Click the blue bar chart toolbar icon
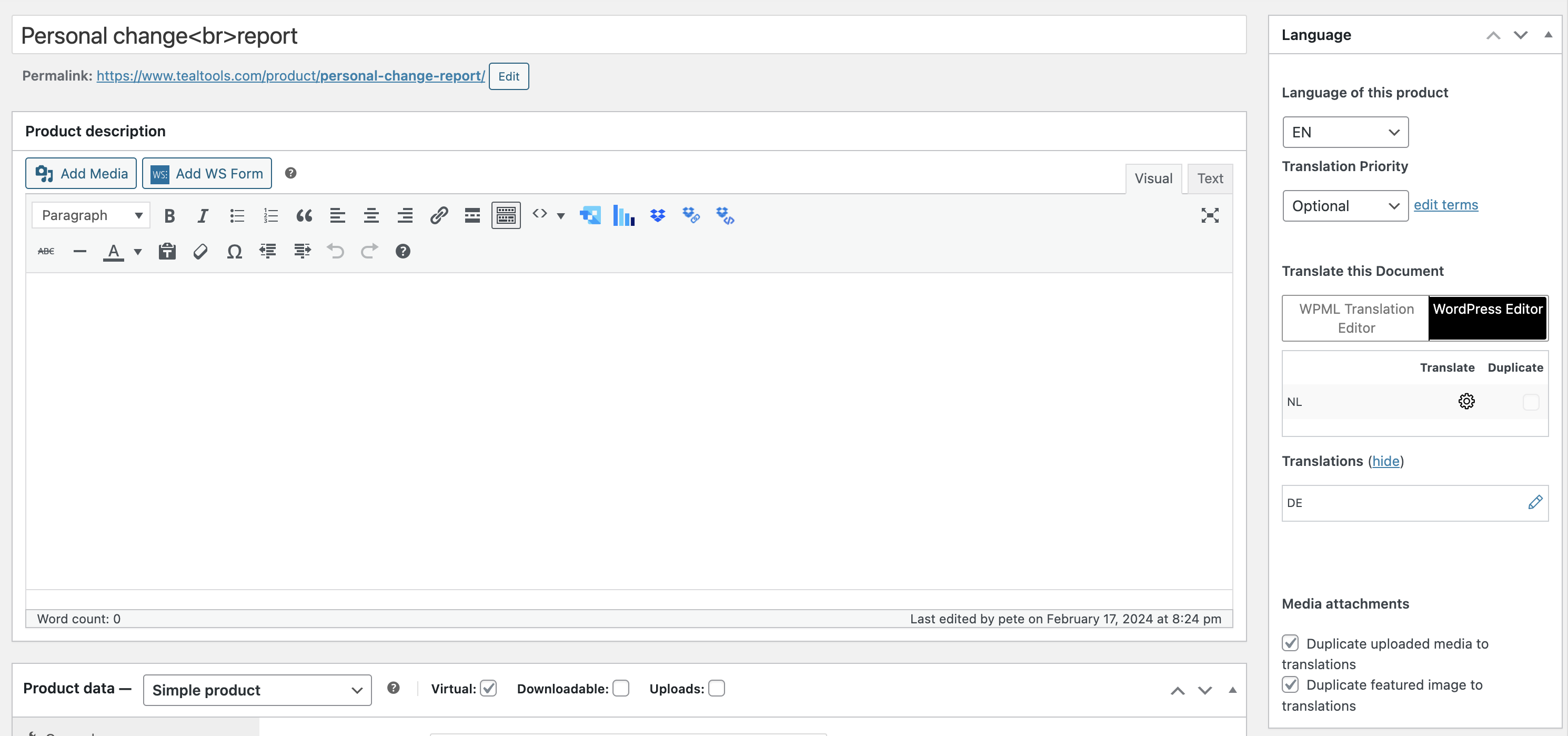The height and width of the screenshot is (736, 1568). tap(624, 216)
